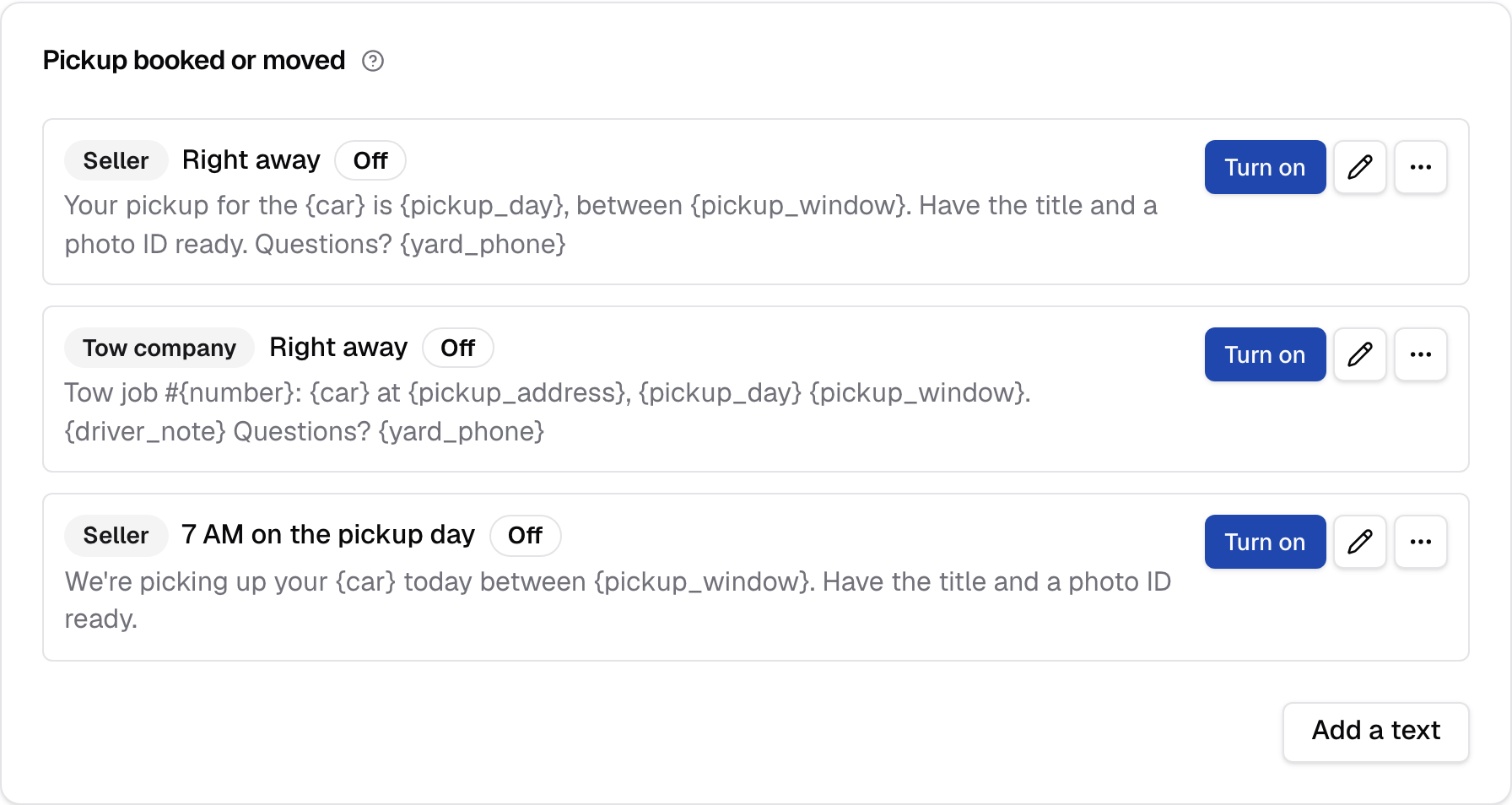
Task: Add a text to this trigger
Action: pyautogui.click(x=1375, y=732)
